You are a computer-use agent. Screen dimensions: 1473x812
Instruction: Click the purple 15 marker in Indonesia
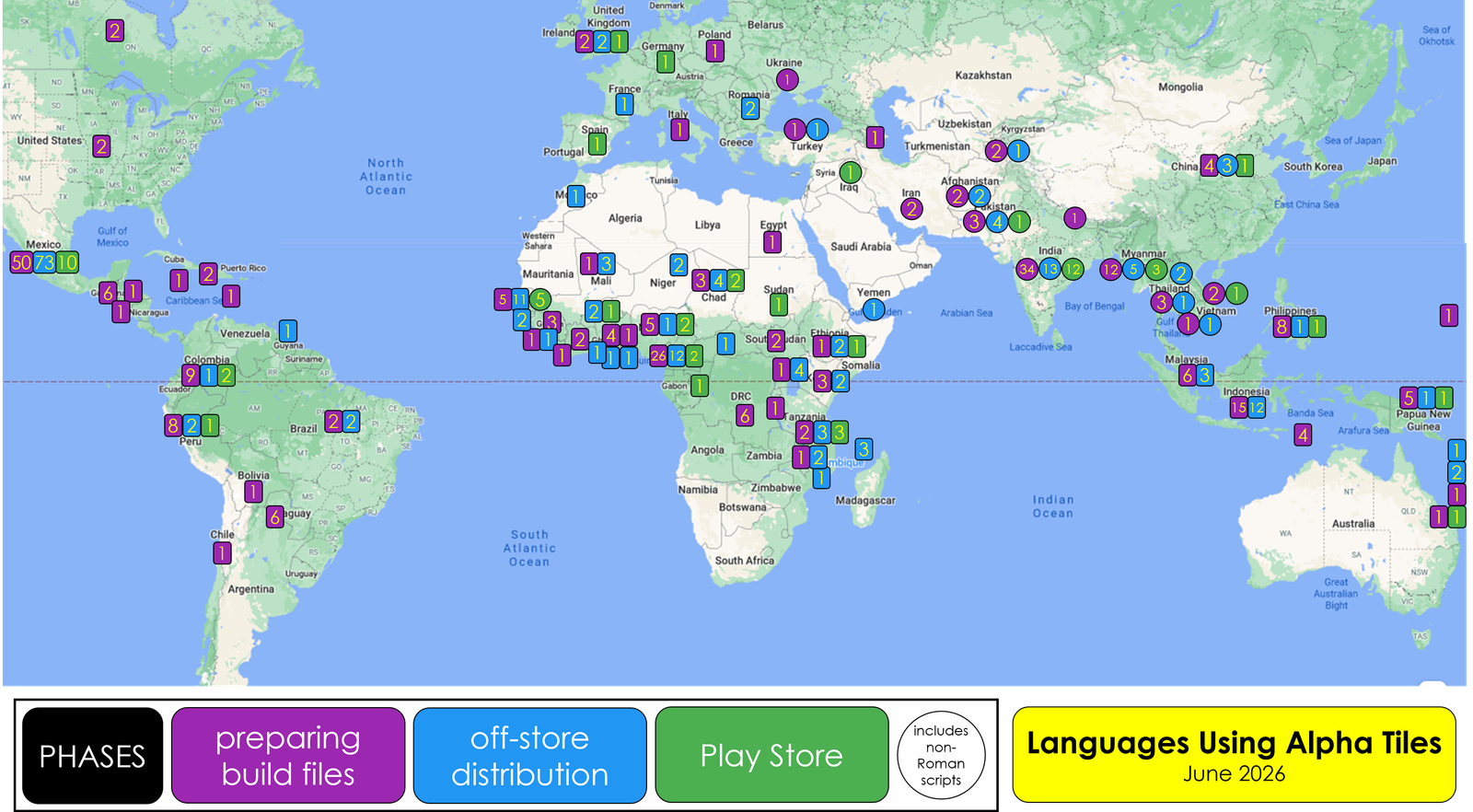coord(1238,407)
